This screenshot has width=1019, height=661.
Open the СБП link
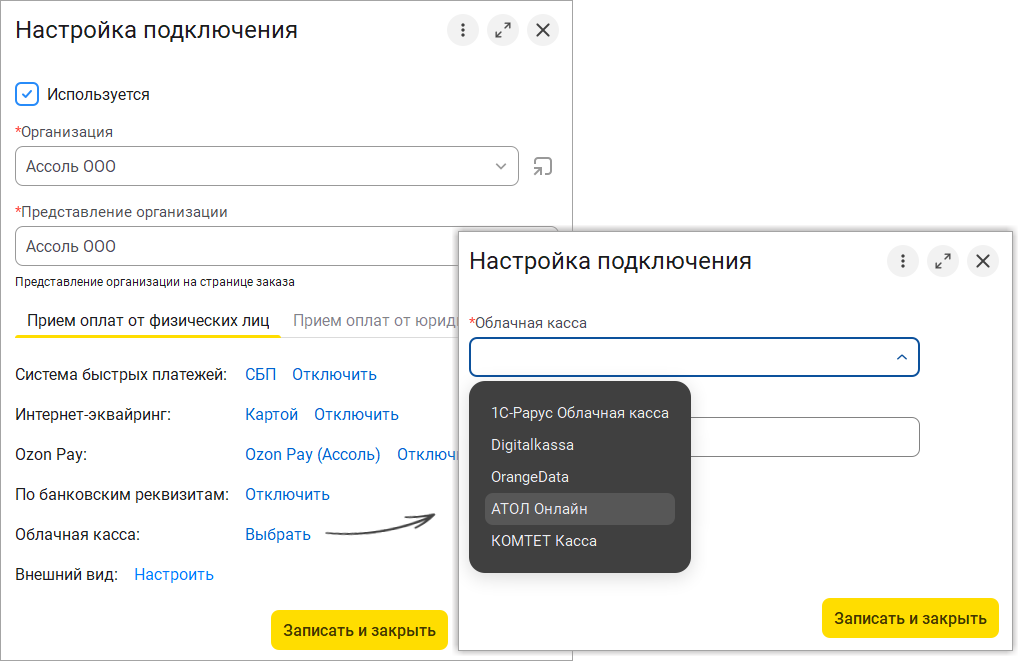(x=261, y=374)
